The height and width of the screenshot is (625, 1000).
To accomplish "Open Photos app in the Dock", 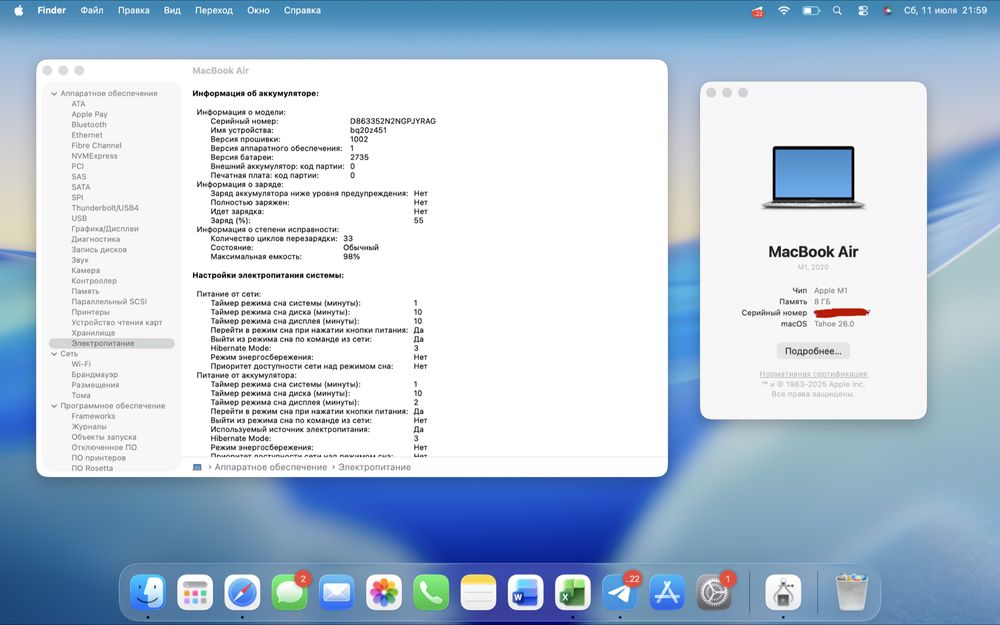I will click(384, 592).
